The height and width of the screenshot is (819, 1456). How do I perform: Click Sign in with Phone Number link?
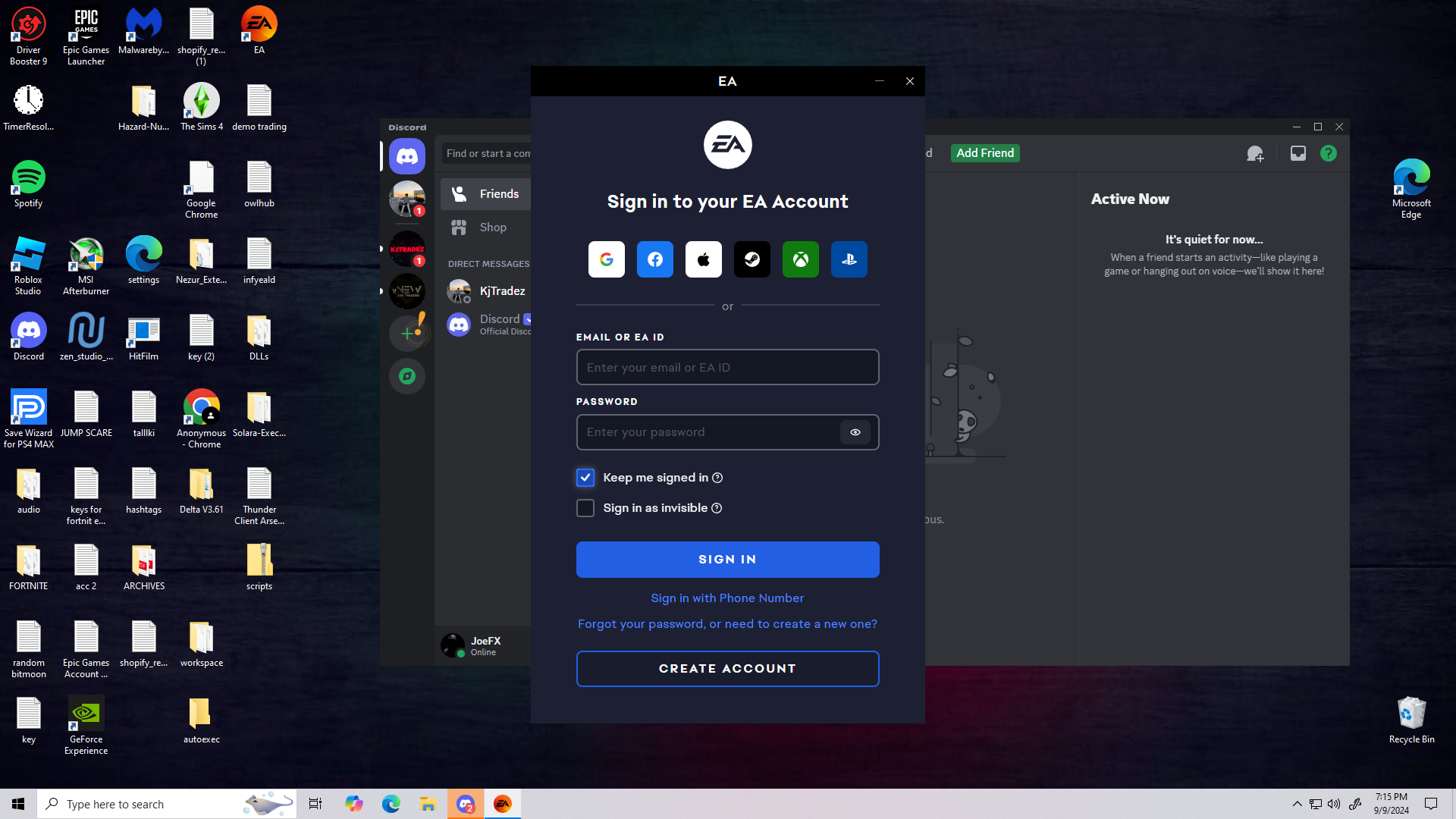727,598
